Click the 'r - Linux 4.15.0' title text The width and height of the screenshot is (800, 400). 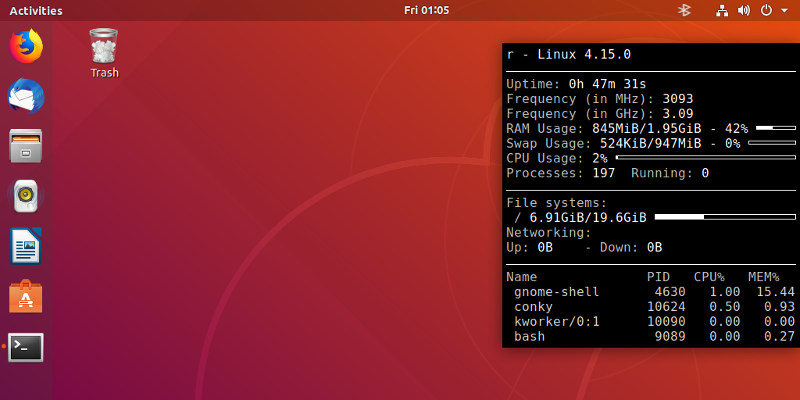[x=568, y=55]
